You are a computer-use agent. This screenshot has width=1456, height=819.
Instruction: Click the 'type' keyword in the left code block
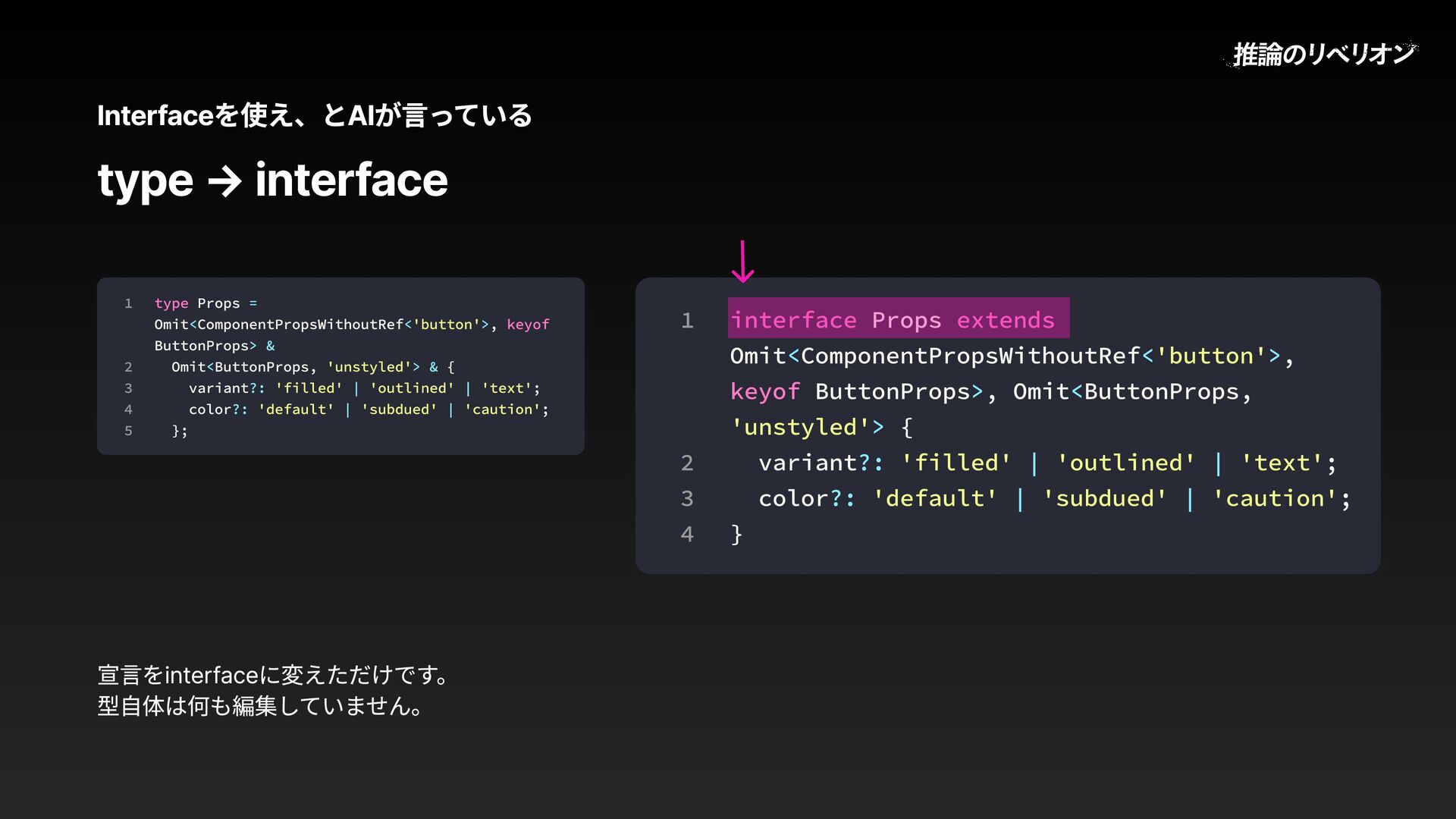click(171, 303)
